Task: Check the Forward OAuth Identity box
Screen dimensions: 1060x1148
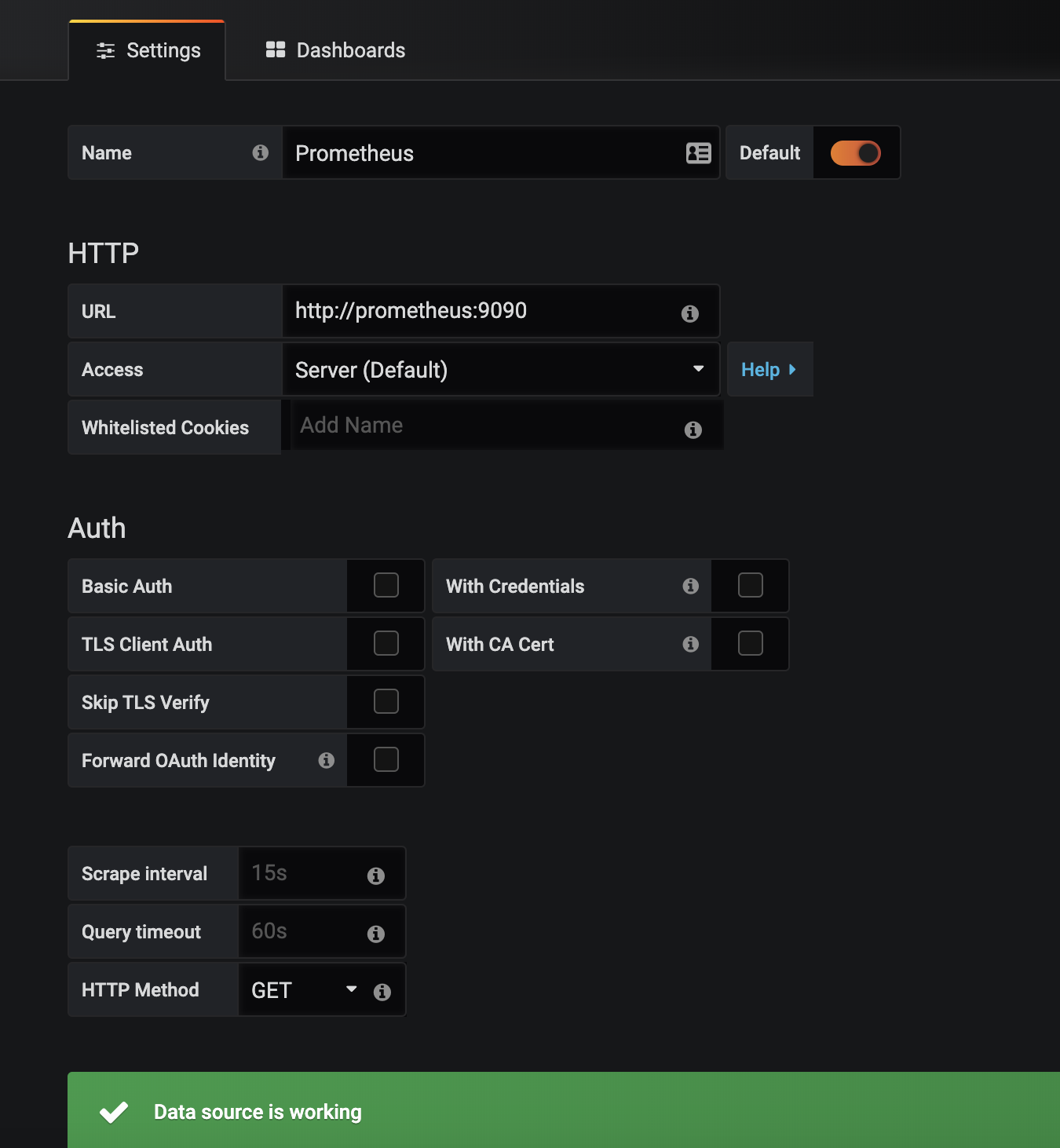Action: point(386,759)
